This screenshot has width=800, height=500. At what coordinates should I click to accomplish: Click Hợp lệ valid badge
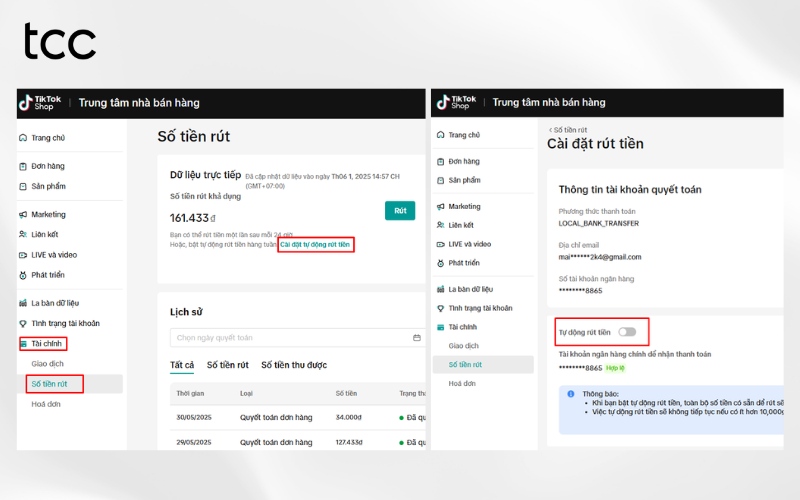tap(615, 368)
